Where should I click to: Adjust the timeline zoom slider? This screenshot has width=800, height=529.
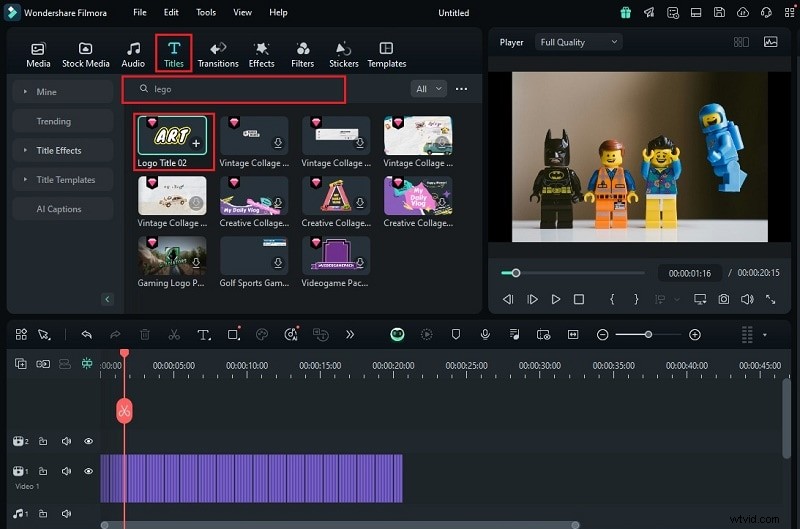(648, 335)
